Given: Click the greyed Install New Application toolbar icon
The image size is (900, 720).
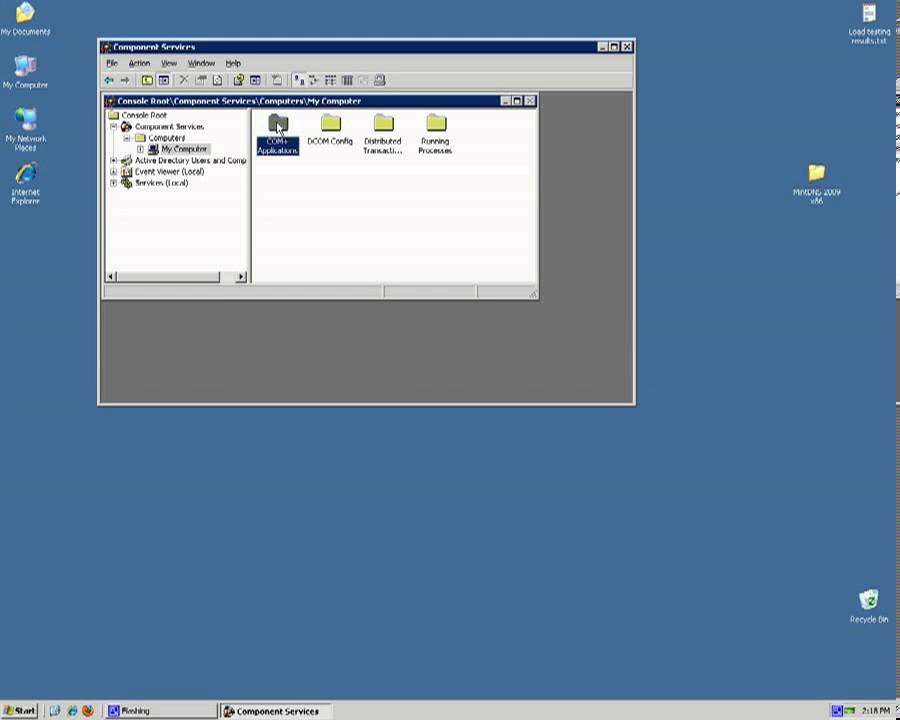Looking at the screenshot, I should (277, 80).
